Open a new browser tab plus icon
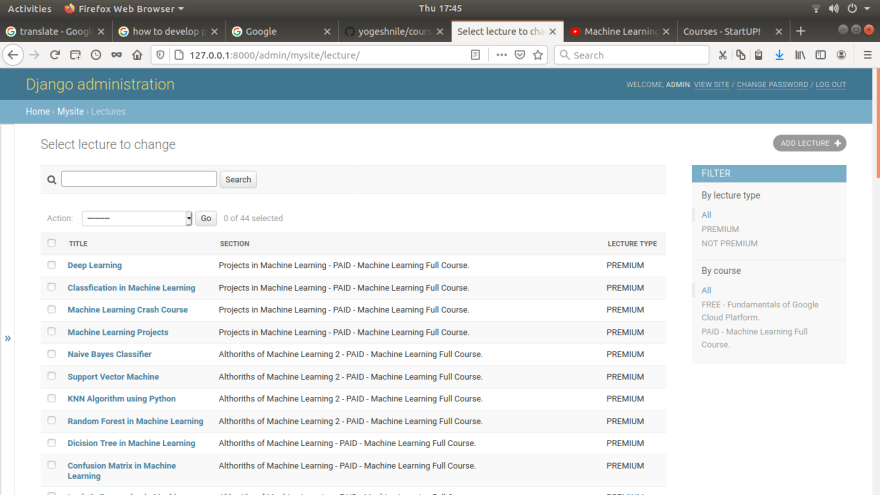 click(x=800, y=31)
